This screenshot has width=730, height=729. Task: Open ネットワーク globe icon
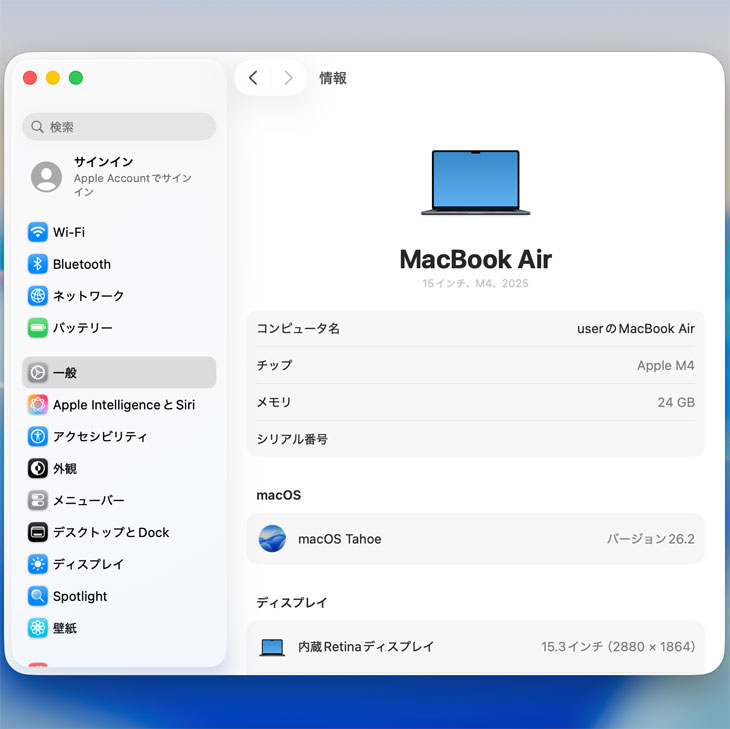click(x=38, y=296)
